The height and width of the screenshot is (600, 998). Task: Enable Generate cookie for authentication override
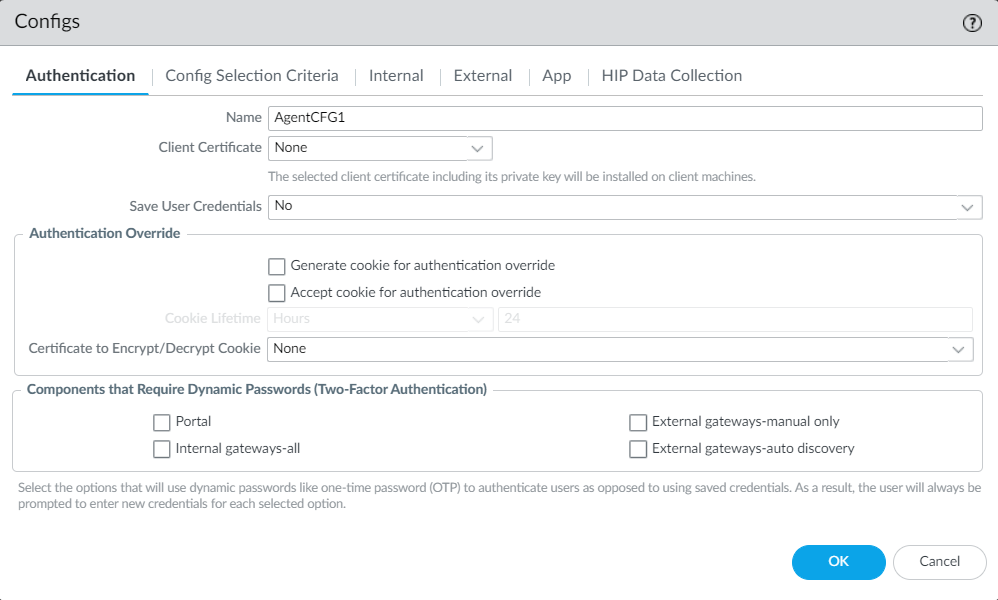click(277, 266)
